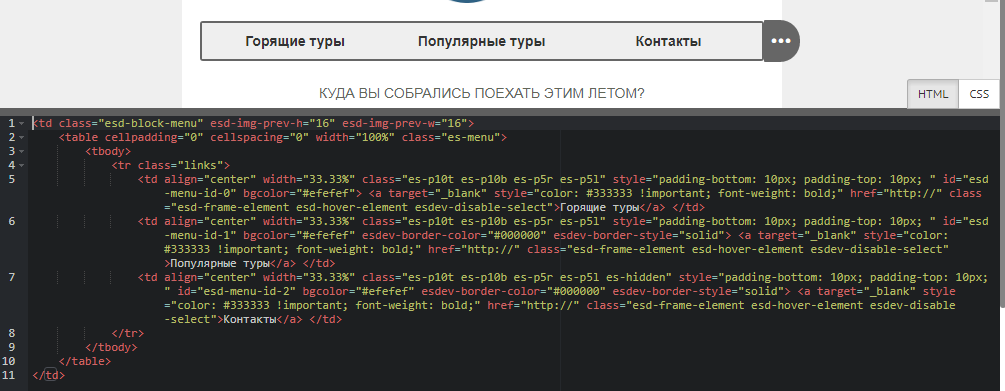
Task: Click line number 5 in the gutter
Action: [x=12, y=179]
